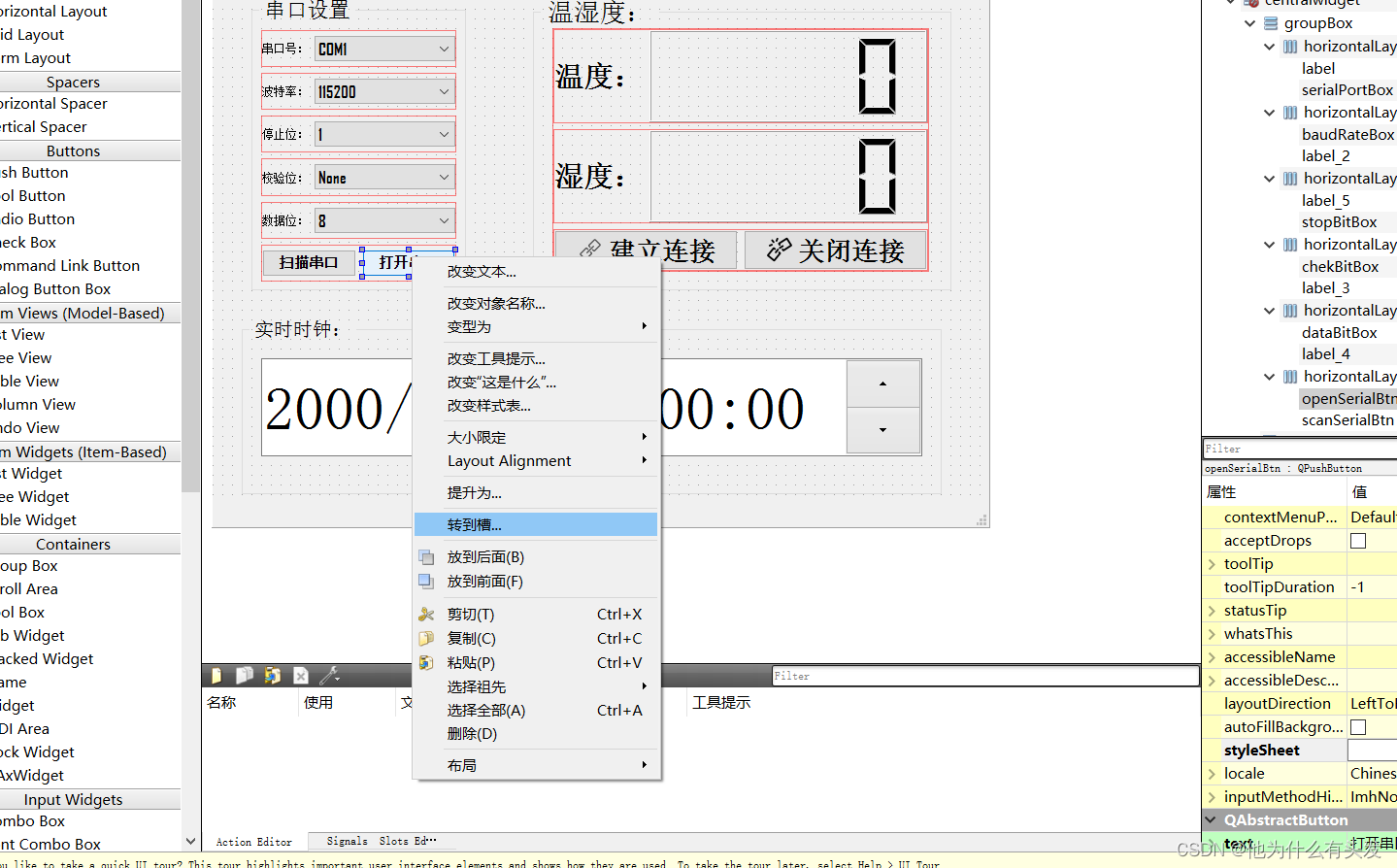Toggle the acceptDrops checkbox in property editor
Screen dimensions: 1397x868
1356,540
